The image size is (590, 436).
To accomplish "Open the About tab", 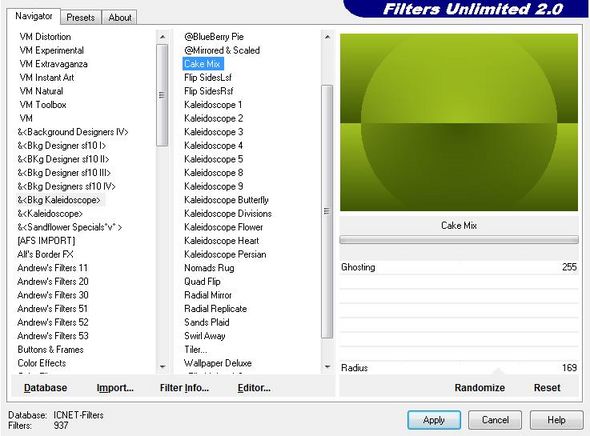I will click(x=120, y=17).
